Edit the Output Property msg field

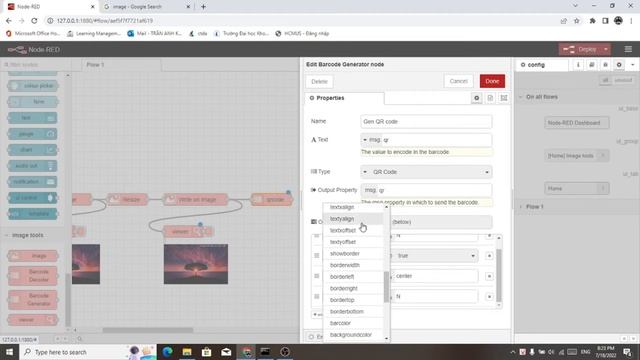pyautogui.click(x=426, y=190)
